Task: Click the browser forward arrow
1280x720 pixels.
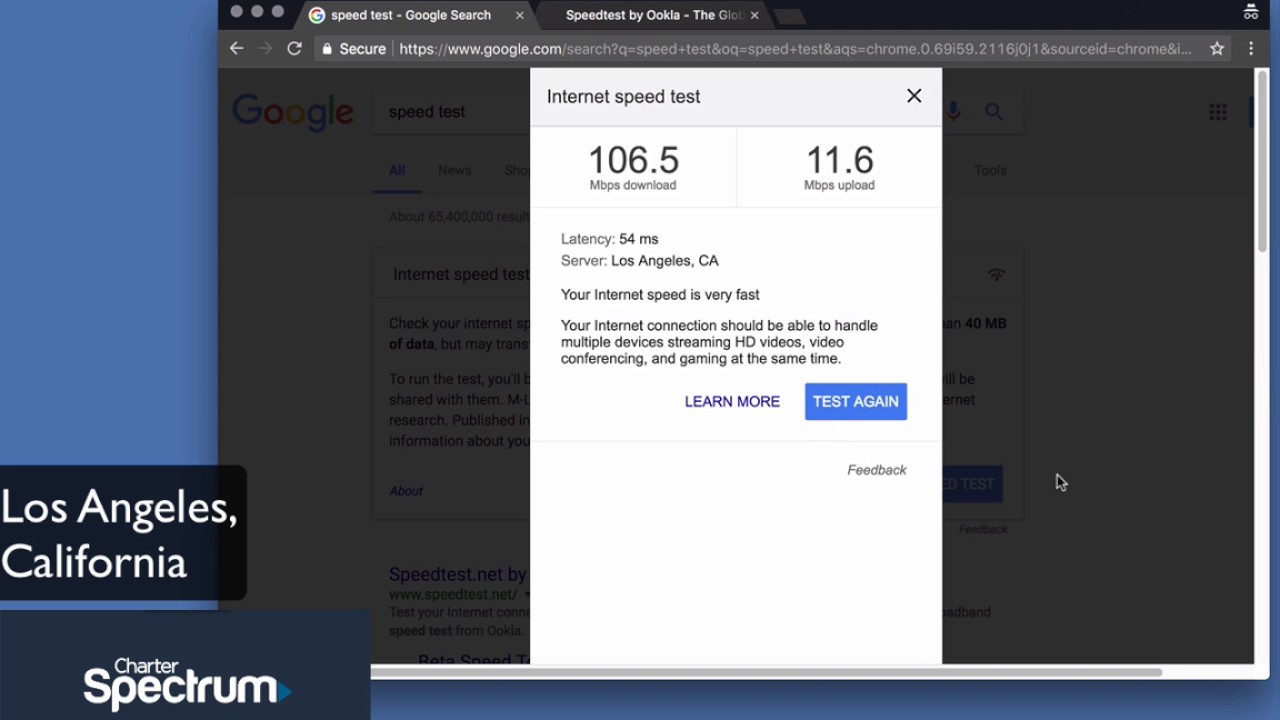Action: pos(265,48)
